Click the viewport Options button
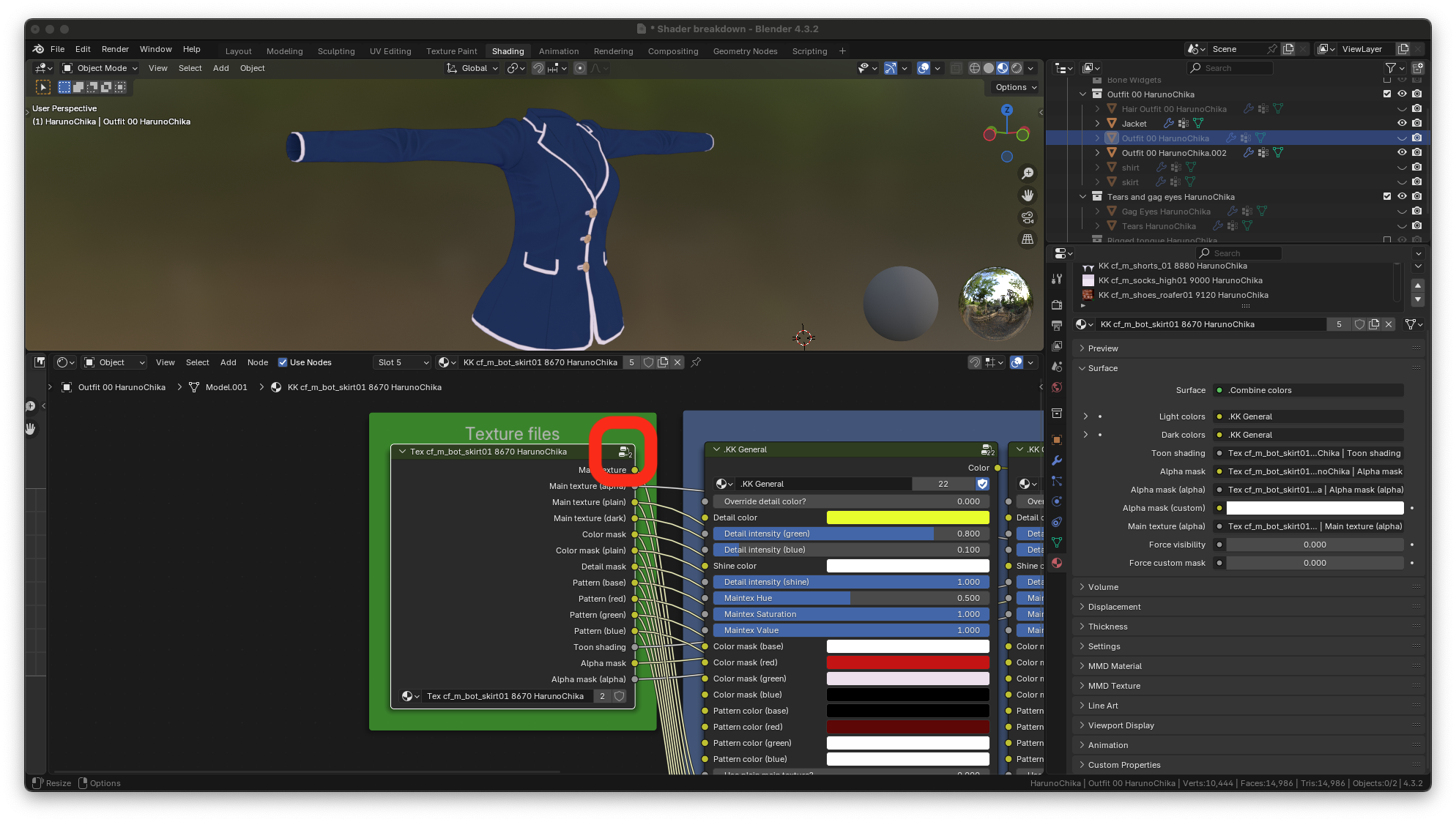Screen dimensions: 1456x822 [1016, 87]
